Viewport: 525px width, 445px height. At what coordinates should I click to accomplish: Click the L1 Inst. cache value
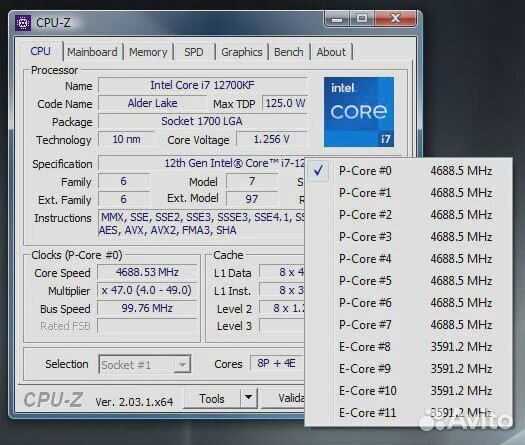[282, 290]
